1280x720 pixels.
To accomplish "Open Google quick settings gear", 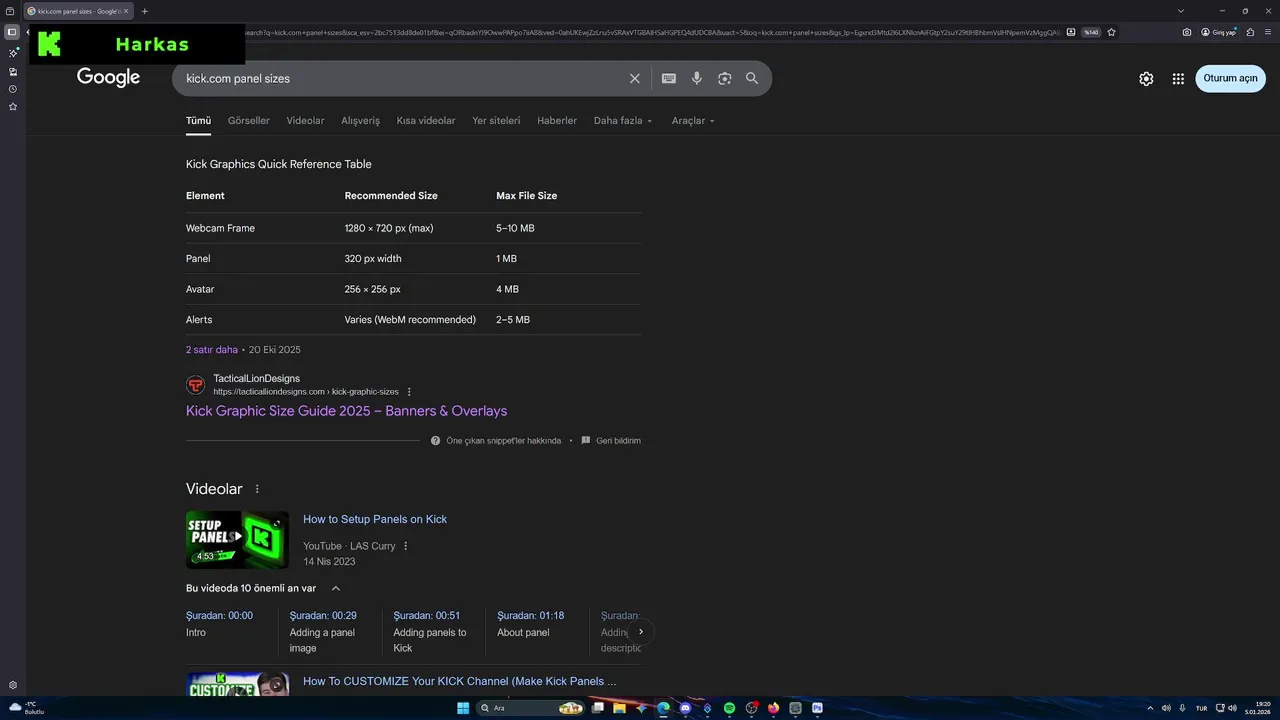I will click(x=1146, y=79).
